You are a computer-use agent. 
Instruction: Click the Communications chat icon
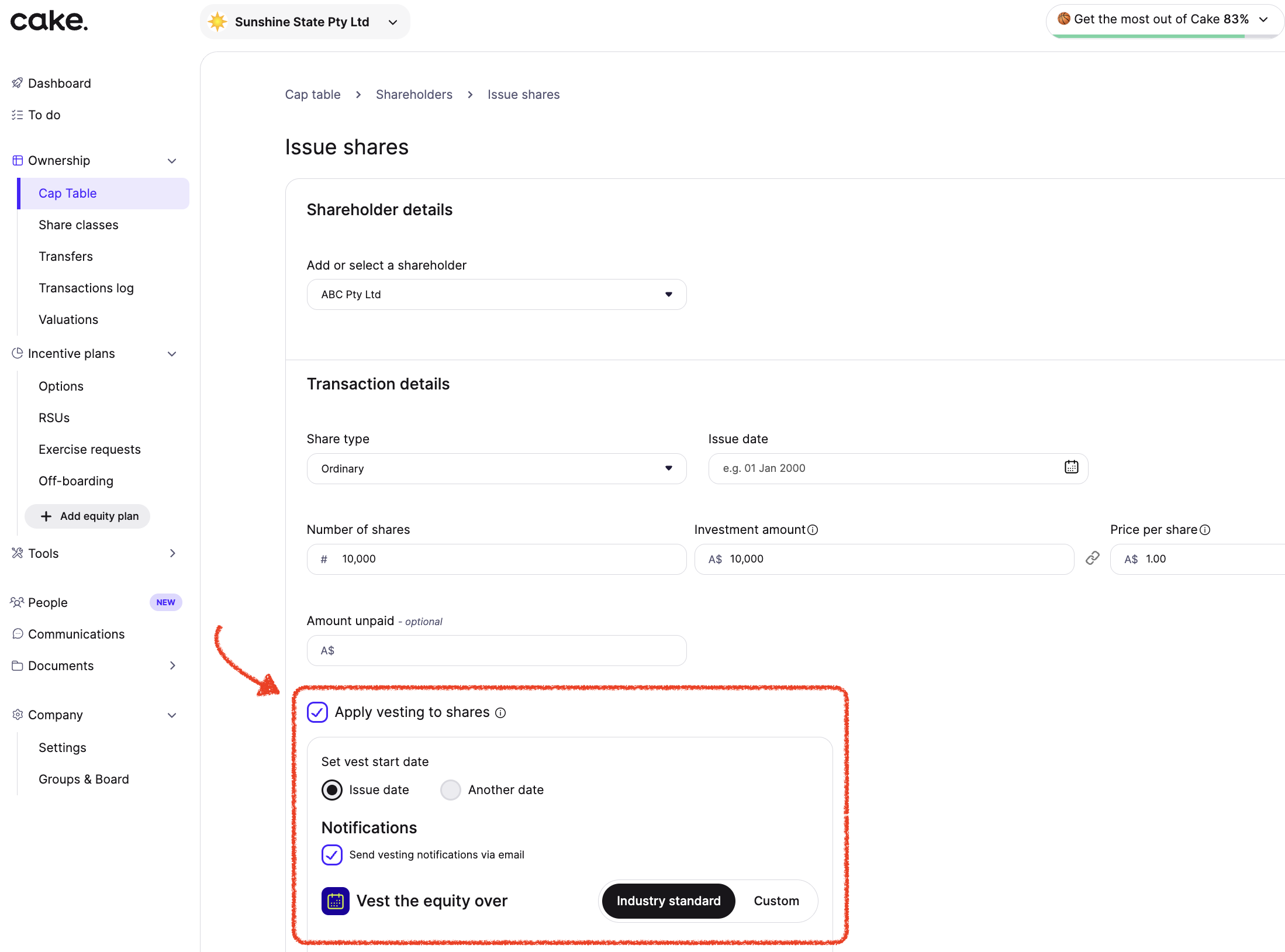tap(18, 634)
